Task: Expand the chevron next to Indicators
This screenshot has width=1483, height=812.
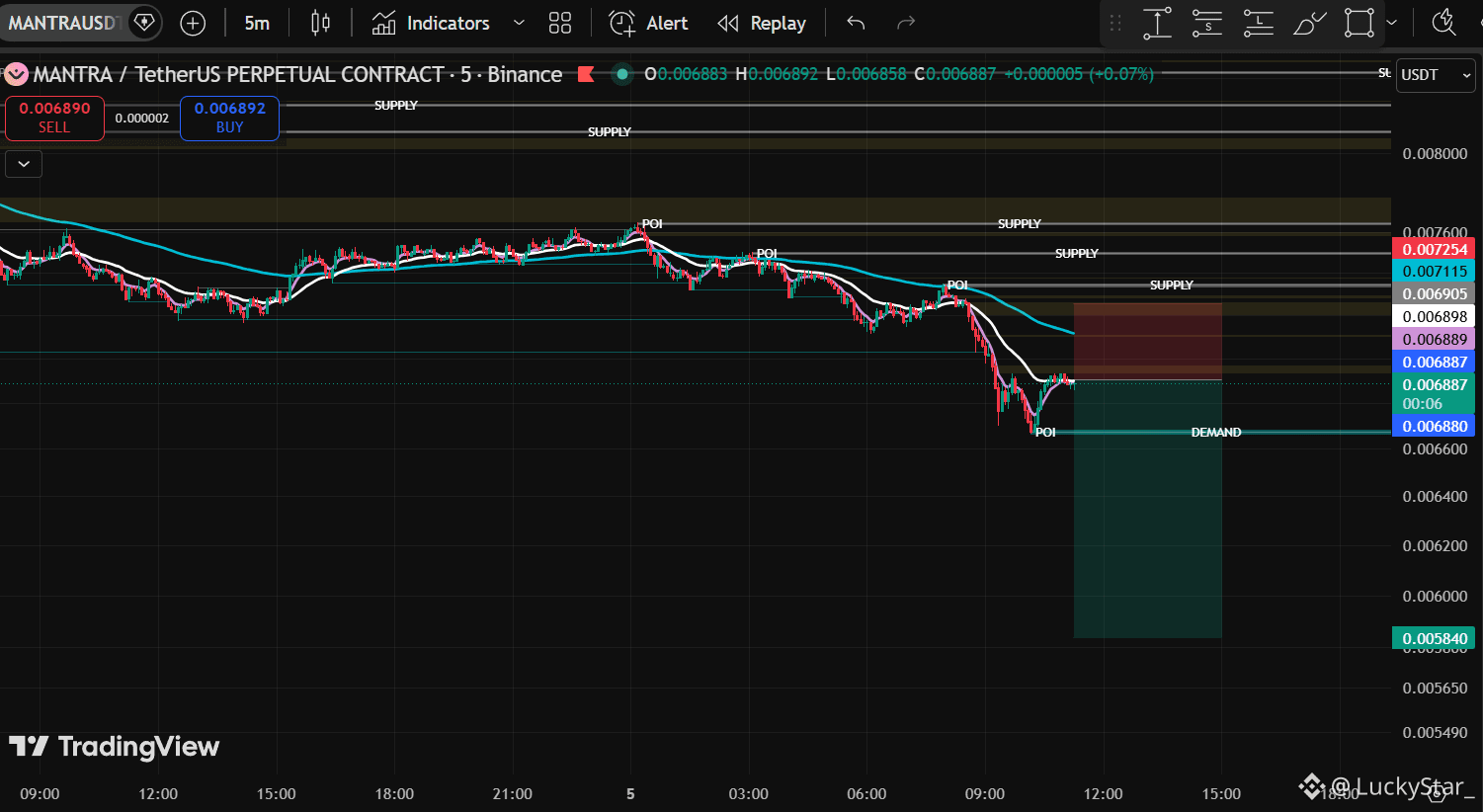Action: [x=520, y=23]
